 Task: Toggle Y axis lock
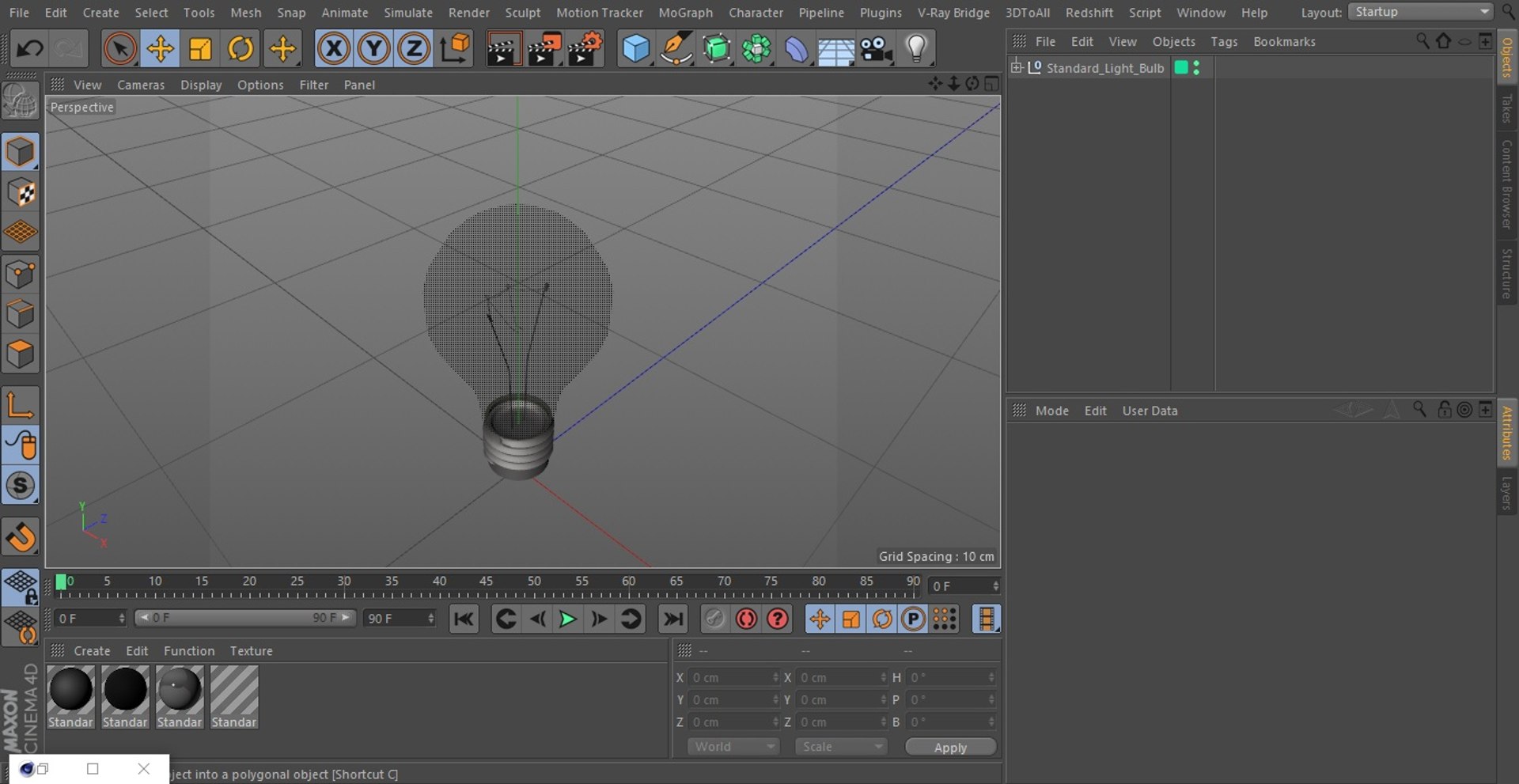point(373,49)
